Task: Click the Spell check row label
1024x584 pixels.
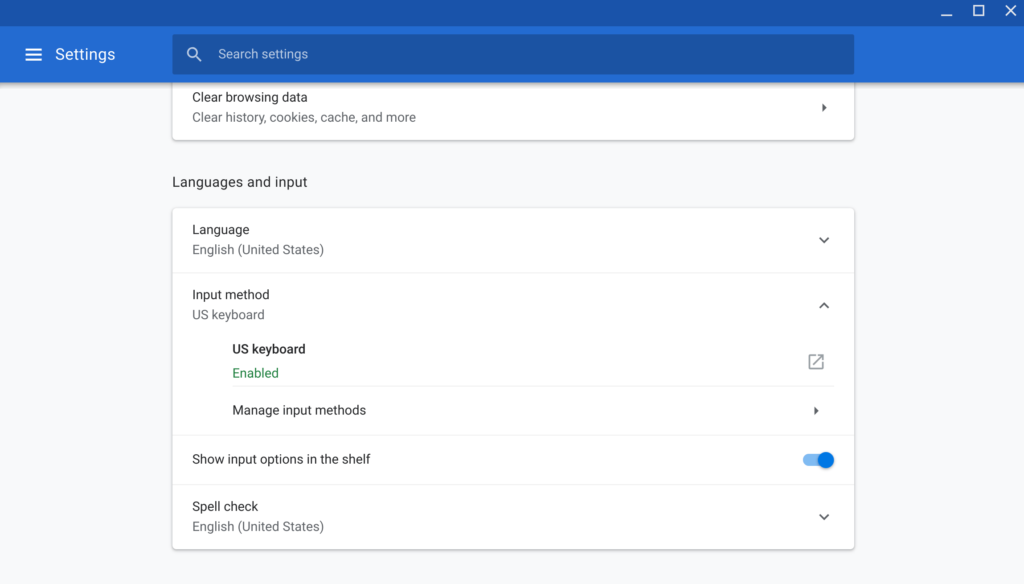Action: tap(225, 507)
